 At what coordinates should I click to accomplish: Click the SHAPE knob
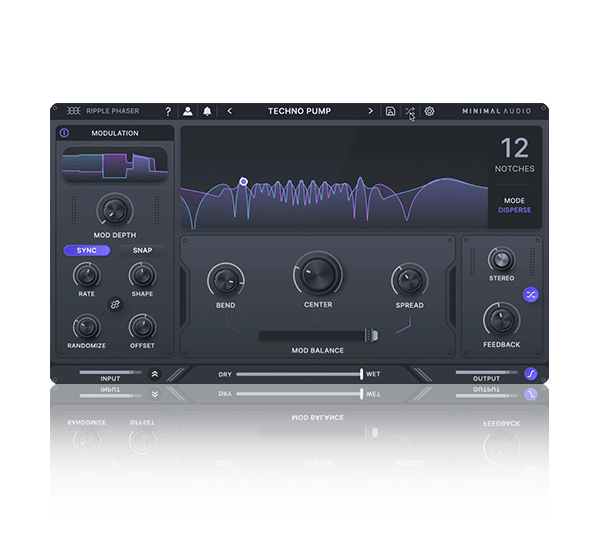click(142, 276)
